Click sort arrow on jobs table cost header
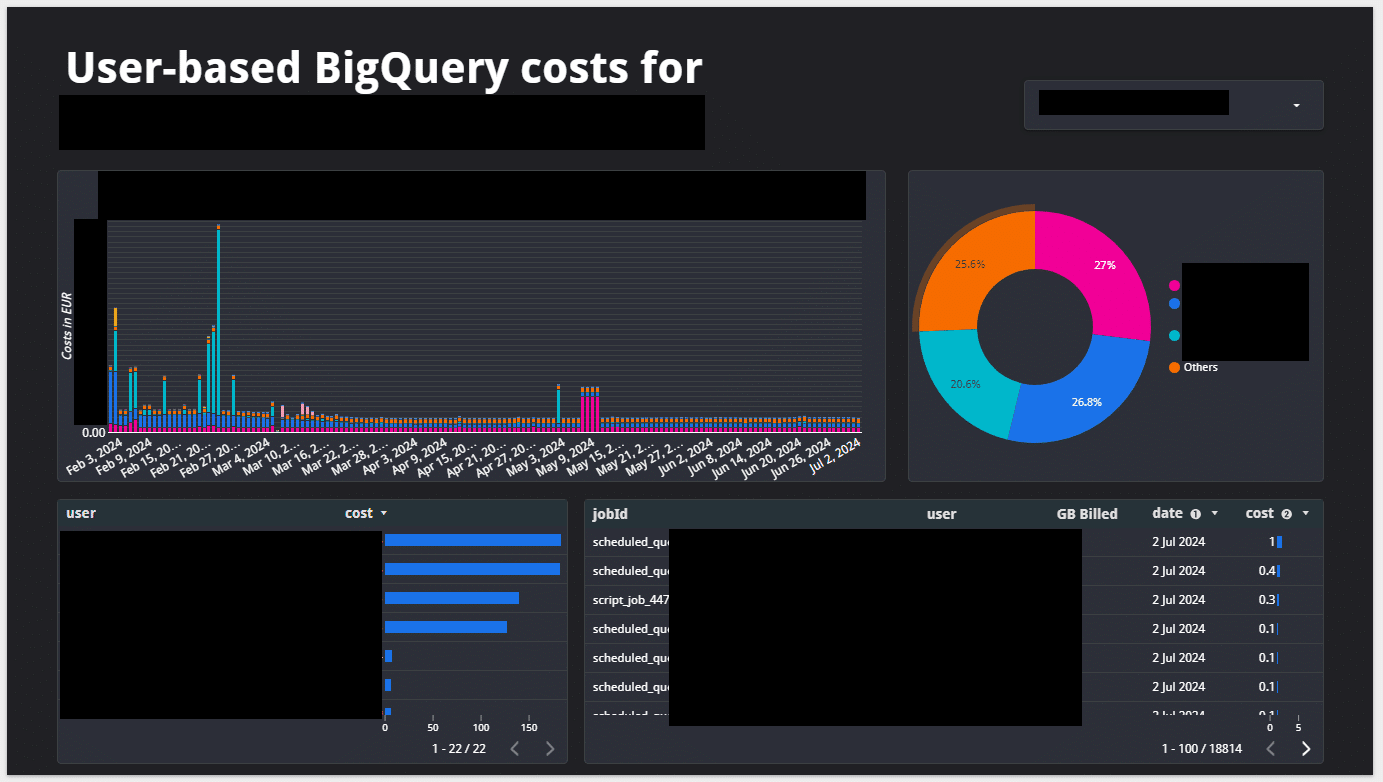 [x=1306, y=514]
